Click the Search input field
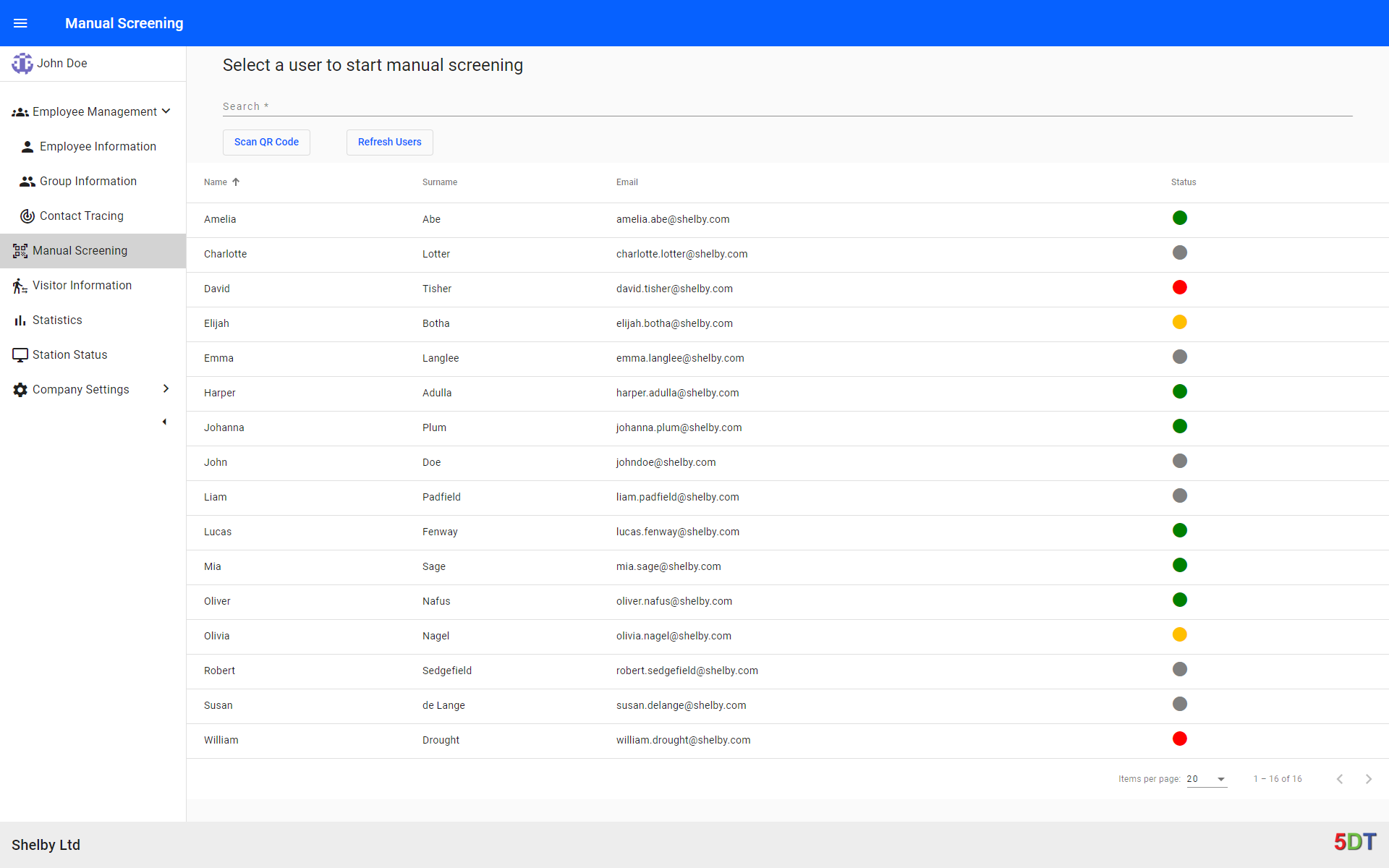 tap(786, 107)
